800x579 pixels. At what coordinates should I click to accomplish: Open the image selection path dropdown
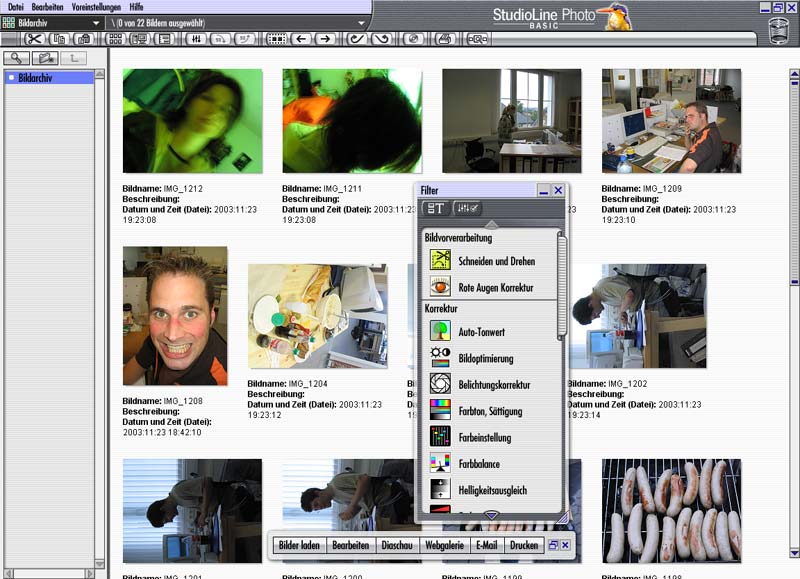coord(361,23)
